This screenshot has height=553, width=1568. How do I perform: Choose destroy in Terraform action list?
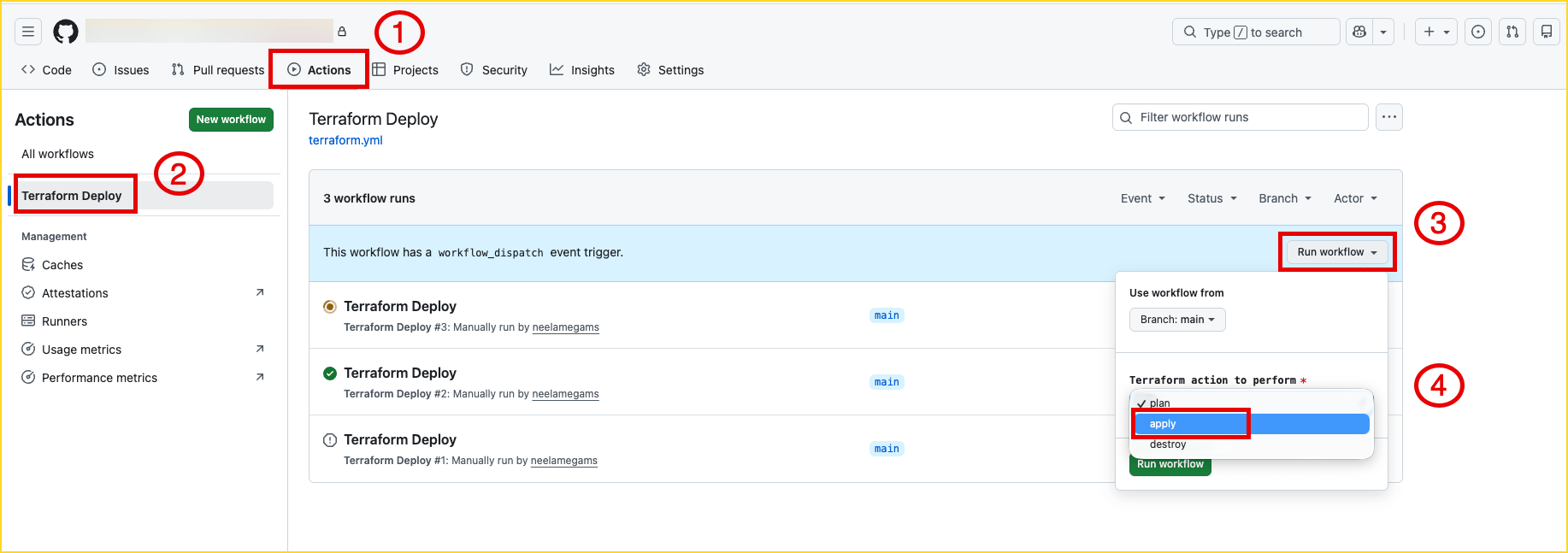coord(1252,444)
